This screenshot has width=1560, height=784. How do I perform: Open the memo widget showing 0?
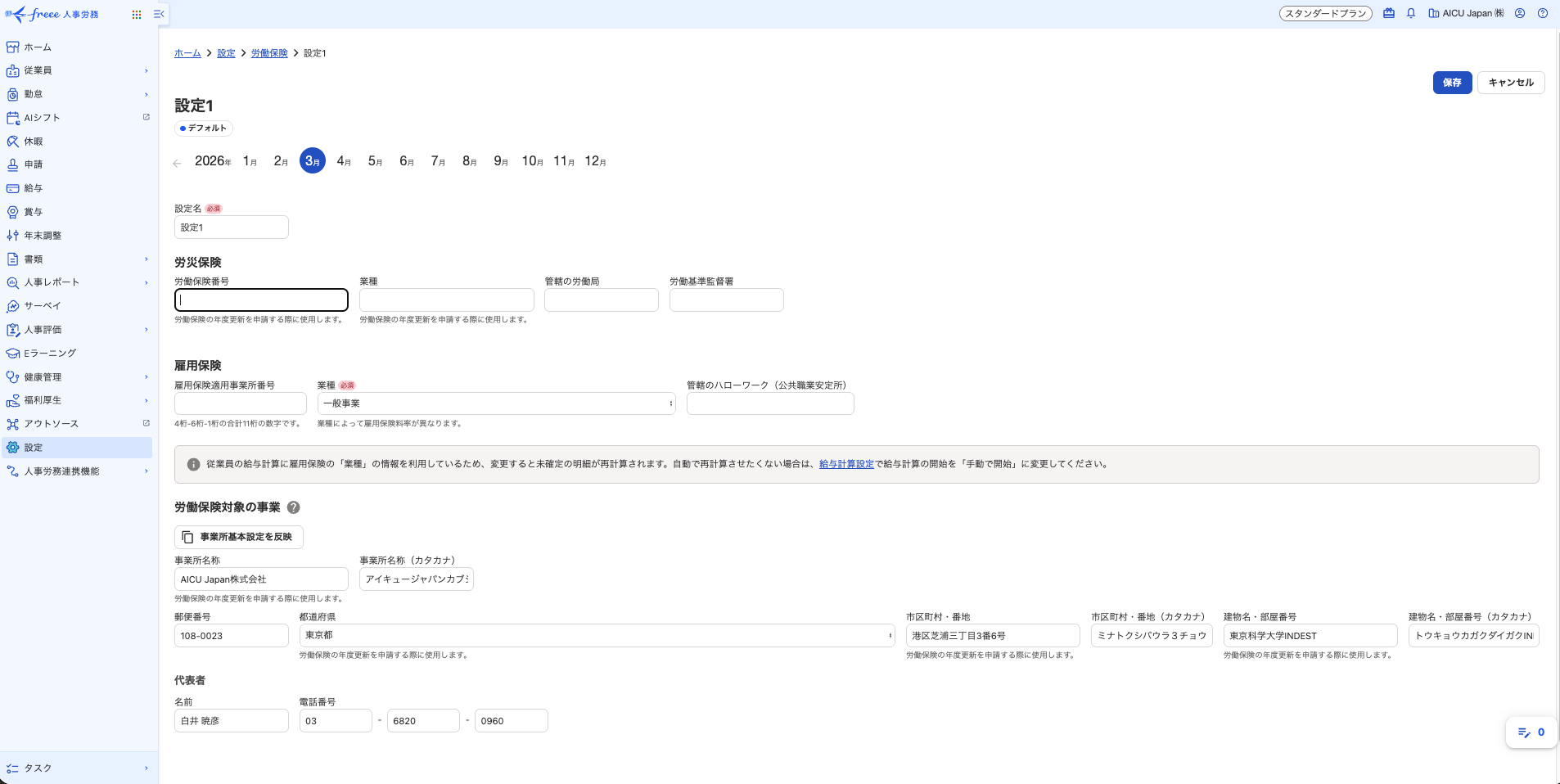1531,732
